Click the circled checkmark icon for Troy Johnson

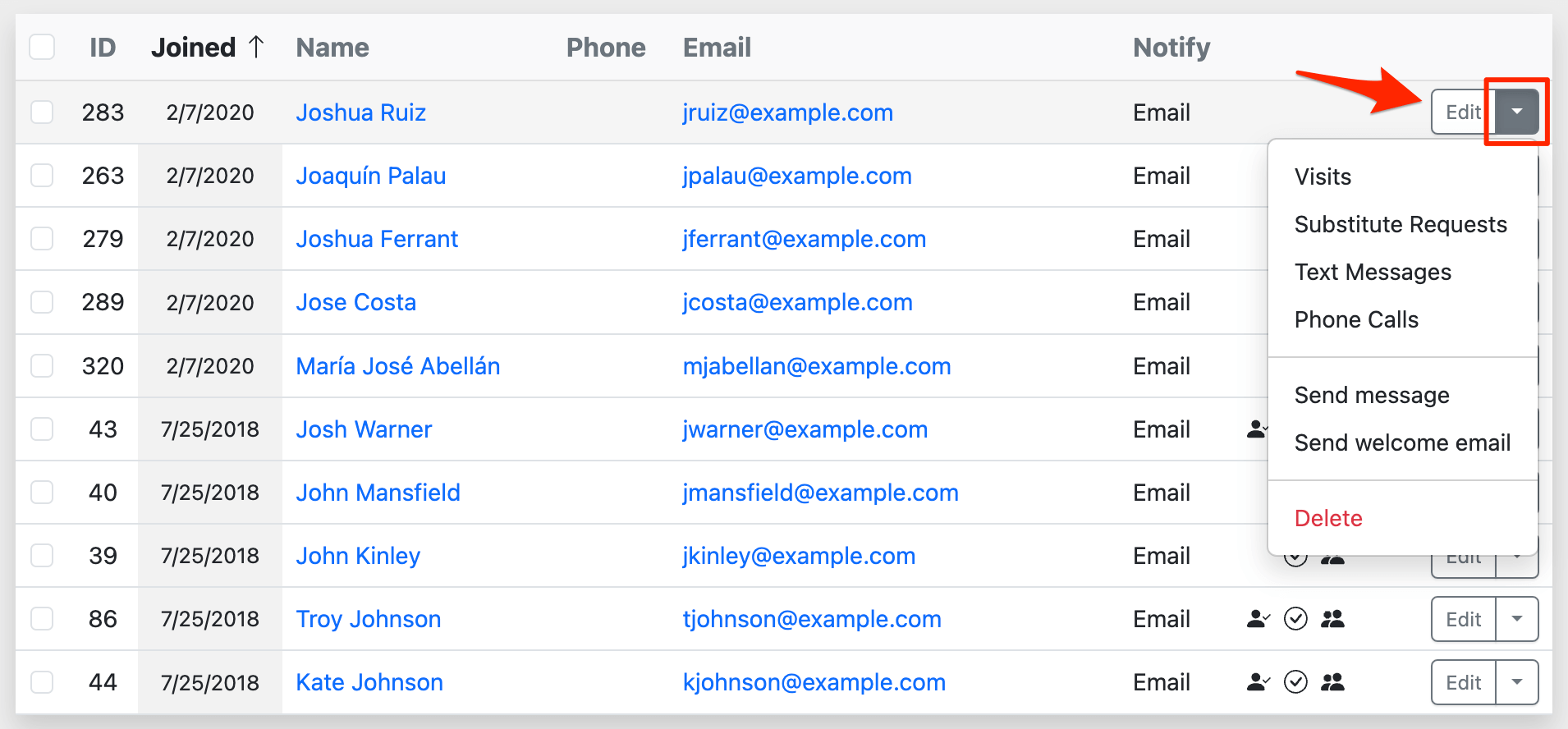click(x=1295, y=619)
